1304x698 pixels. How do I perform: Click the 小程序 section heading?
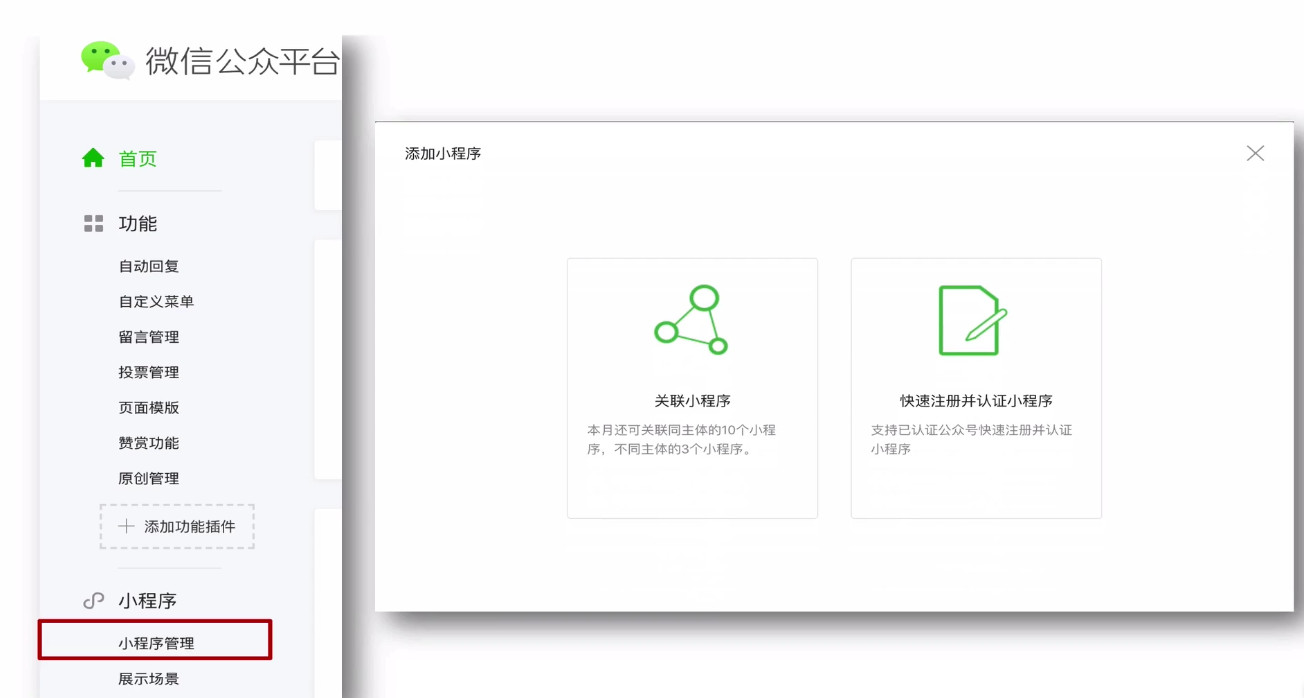click(x=148, y=601)
